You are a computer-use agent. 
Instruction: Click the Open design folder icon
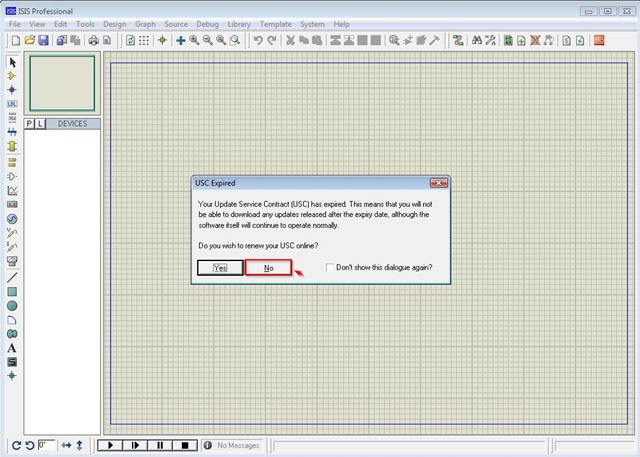pyautogui.click(x=29, y=40)
